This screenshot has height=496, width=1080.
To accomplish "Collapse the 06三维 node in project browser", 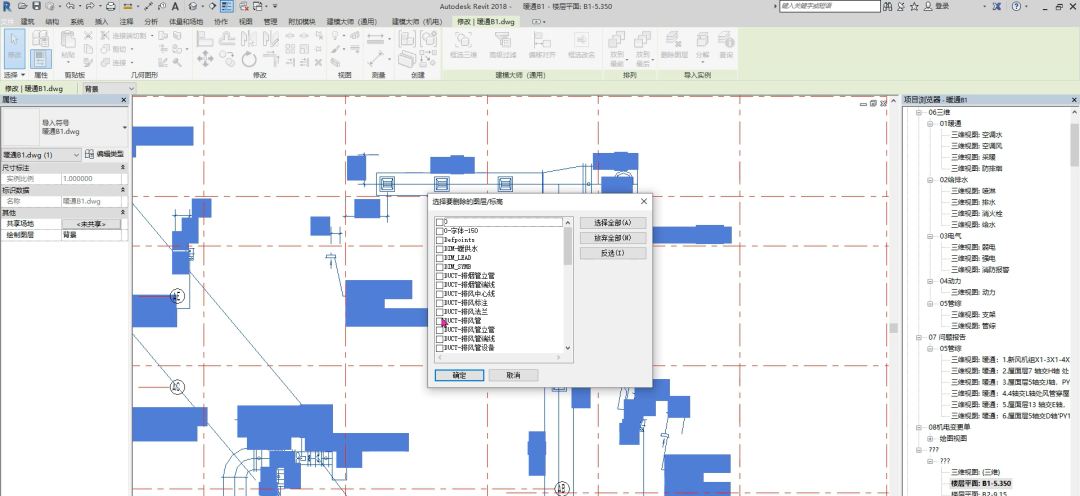I will point(919,112).
